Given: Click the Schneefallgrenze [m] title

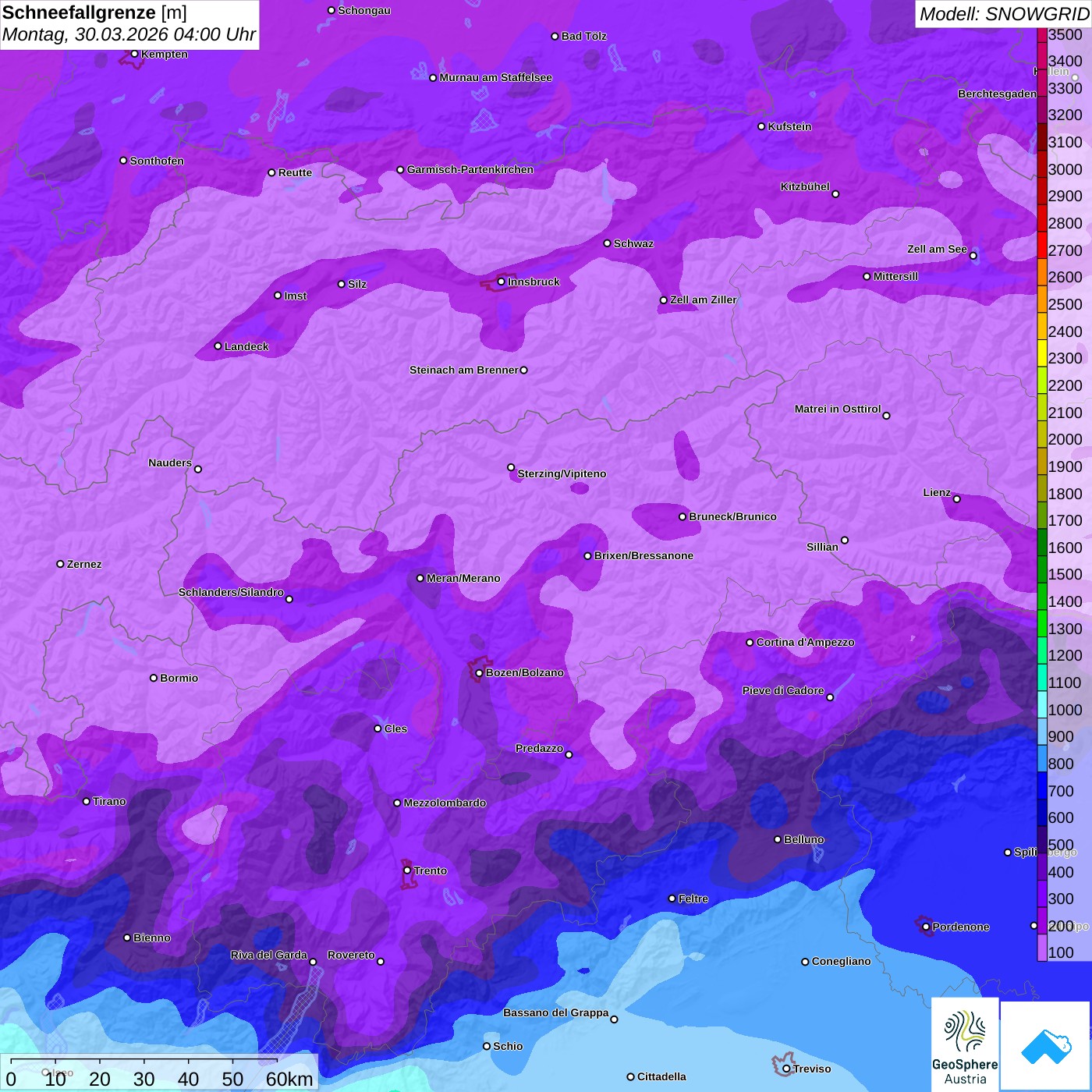Looking at the screenshot, I should point(94,12).
